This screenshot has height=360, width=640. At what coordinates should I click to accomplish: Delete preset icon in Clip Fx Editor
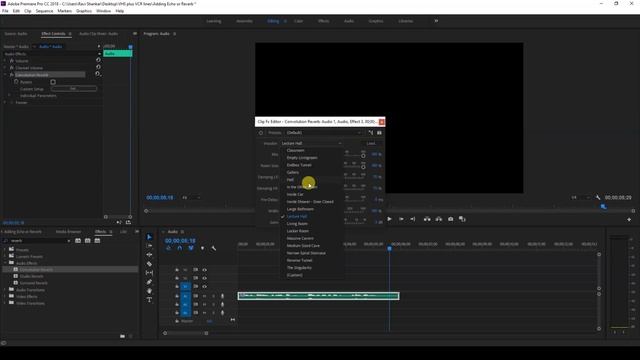point(379,133)
